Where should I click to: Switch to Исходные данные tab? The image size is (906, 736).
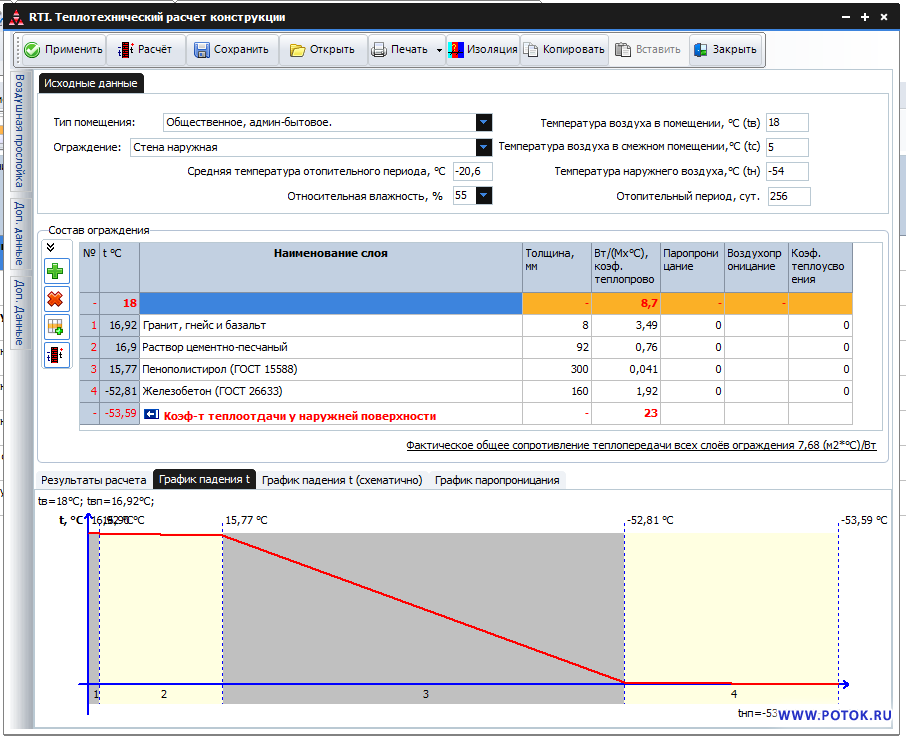[91, 83]
